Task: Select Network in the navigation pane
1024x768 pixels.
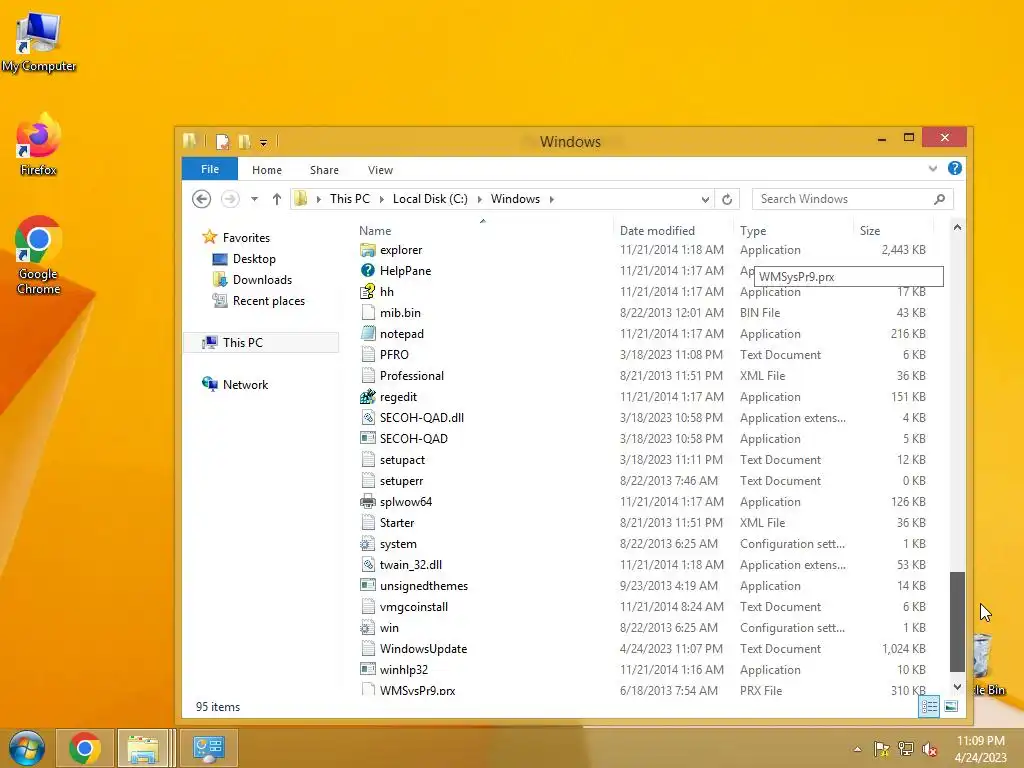Action: click(x=245, y=385)
